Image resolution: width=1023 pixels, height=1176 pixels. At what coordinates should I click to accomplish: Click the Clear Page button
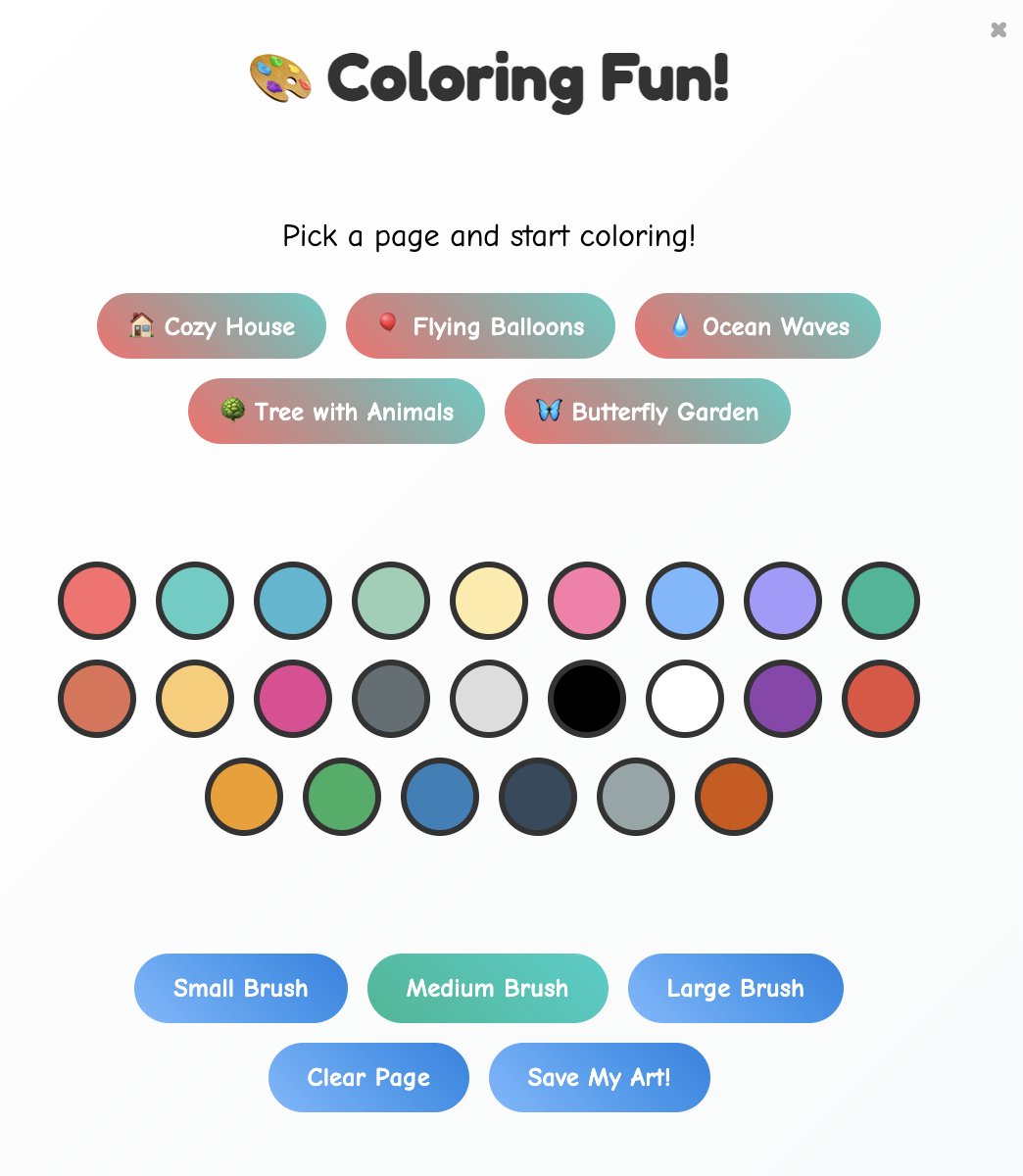(368, 1077)
